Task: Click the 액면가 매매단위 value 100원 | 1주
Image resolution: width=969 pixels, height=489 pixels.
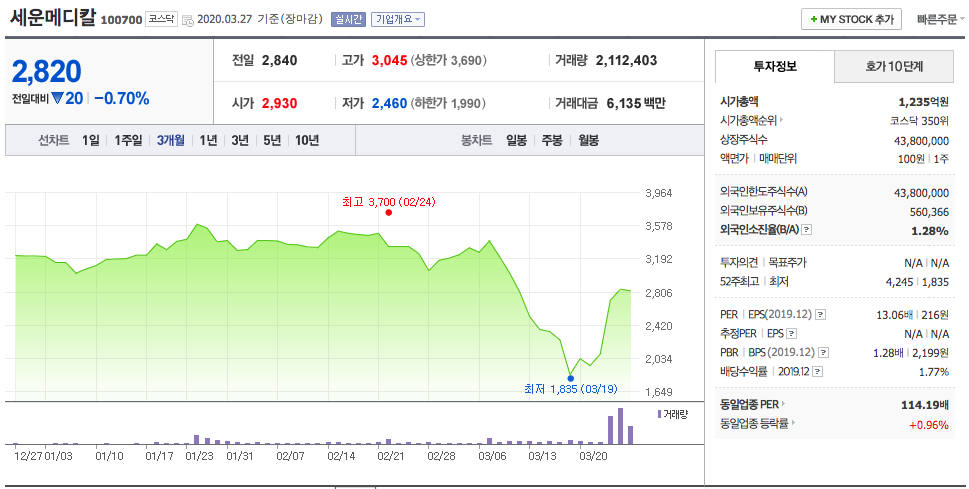Action: [923, 159]
